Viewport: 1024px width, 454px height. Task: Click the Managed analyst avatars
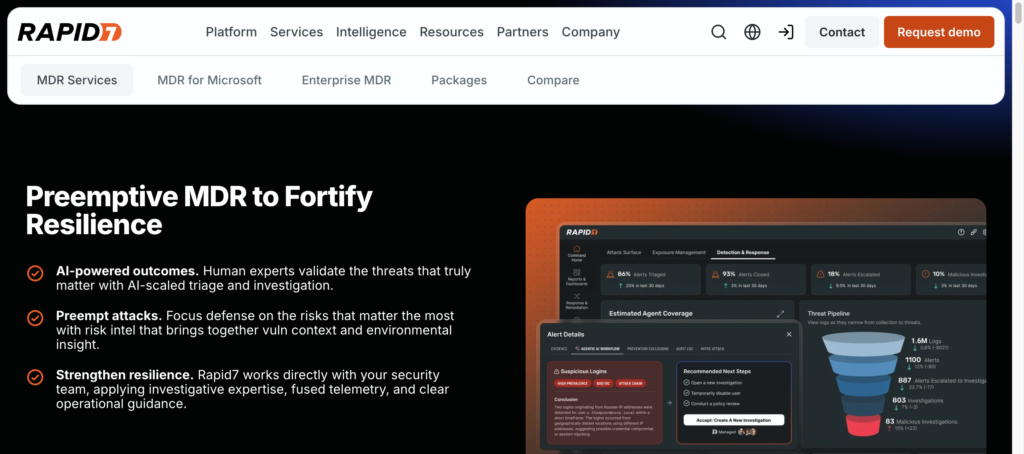pos(748,432)
